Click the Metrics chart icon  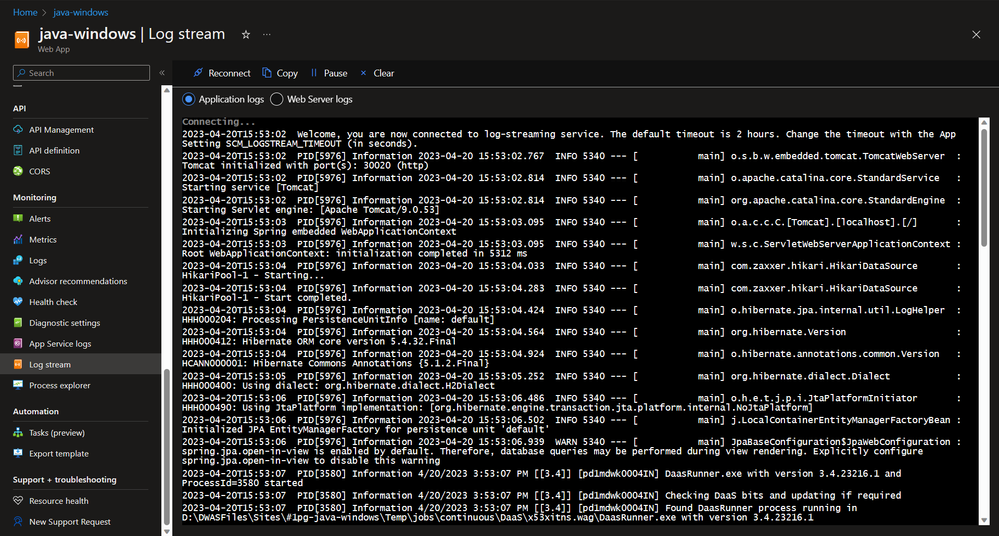coord(18,240)
